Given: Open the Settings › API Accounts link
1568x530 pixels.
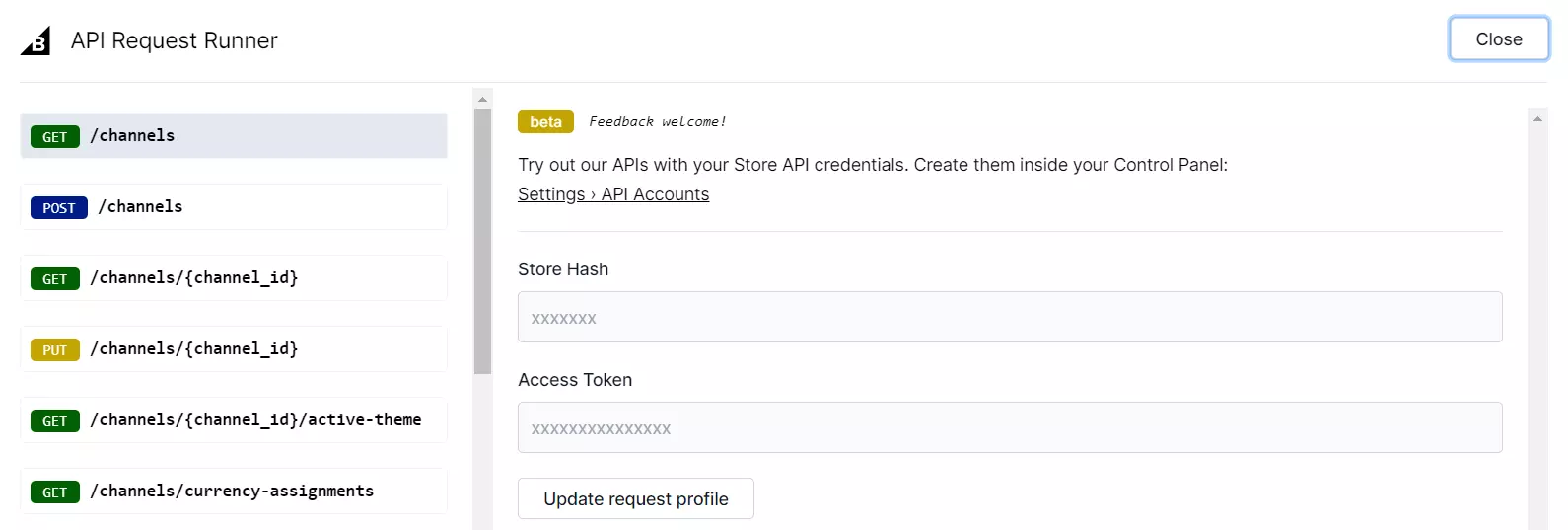Looking at the screenshot, I should 613,194.
